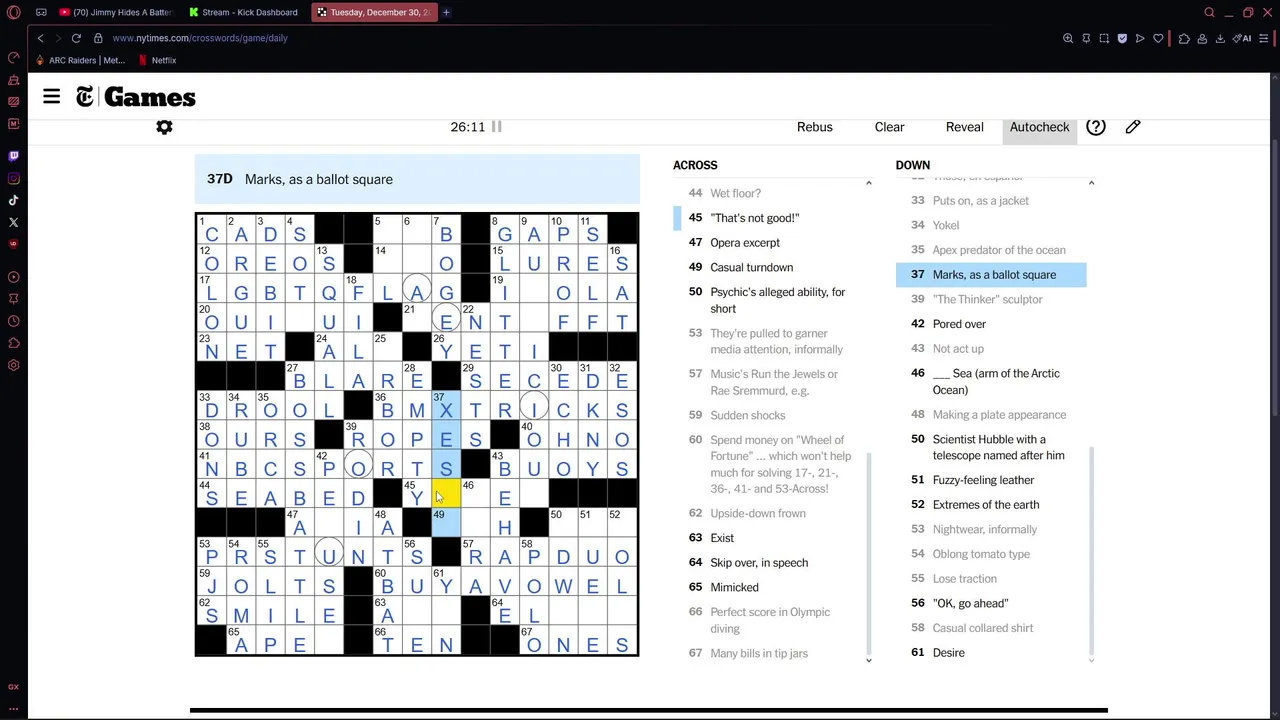Open the Instagram sidebar icon
Image resolution: width=1280 pixels, height=720 pixels.
(13, 179)
